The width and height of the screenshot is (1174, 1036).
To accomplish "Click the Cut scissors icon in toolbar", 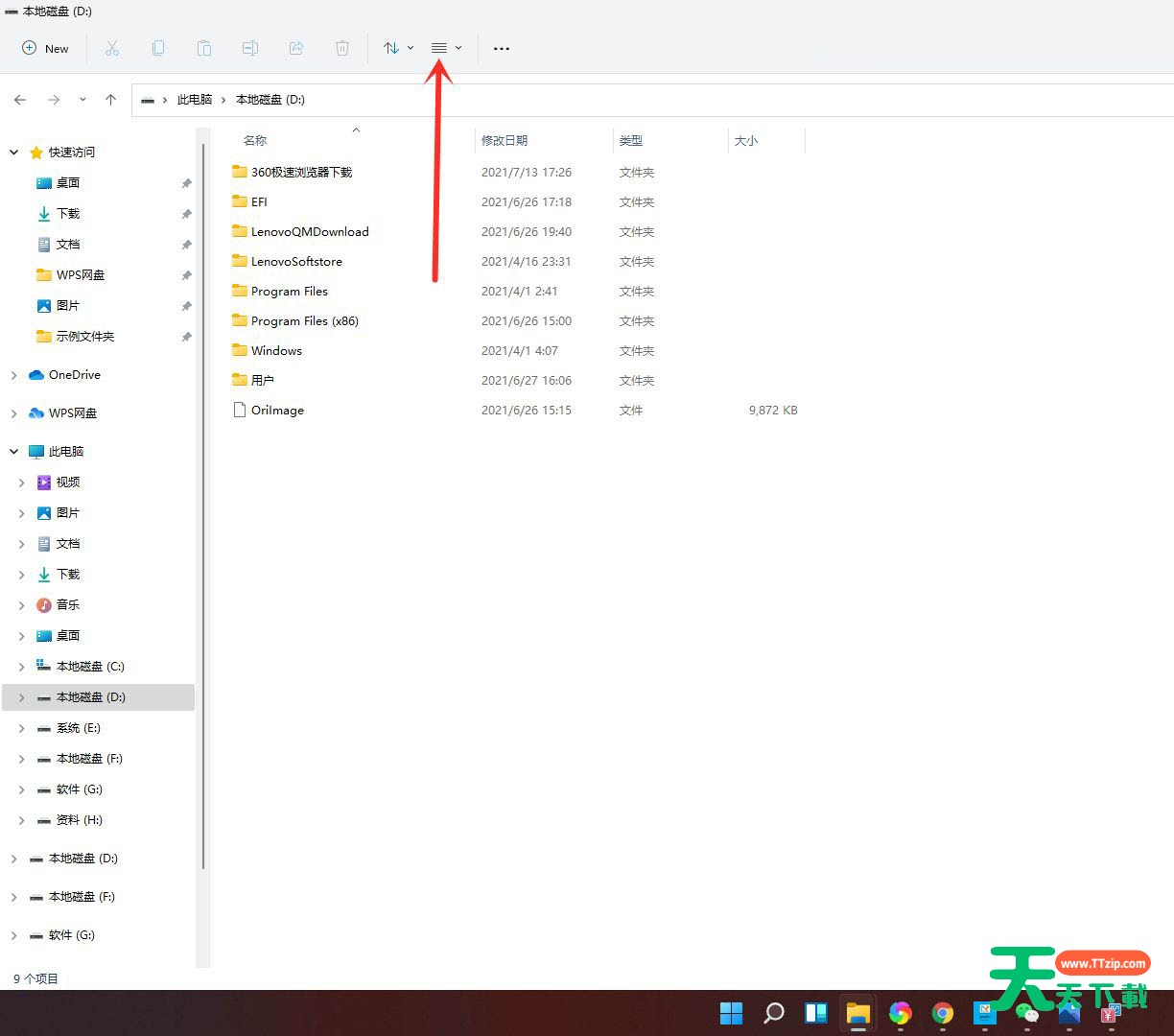I will tap(112, 48).
